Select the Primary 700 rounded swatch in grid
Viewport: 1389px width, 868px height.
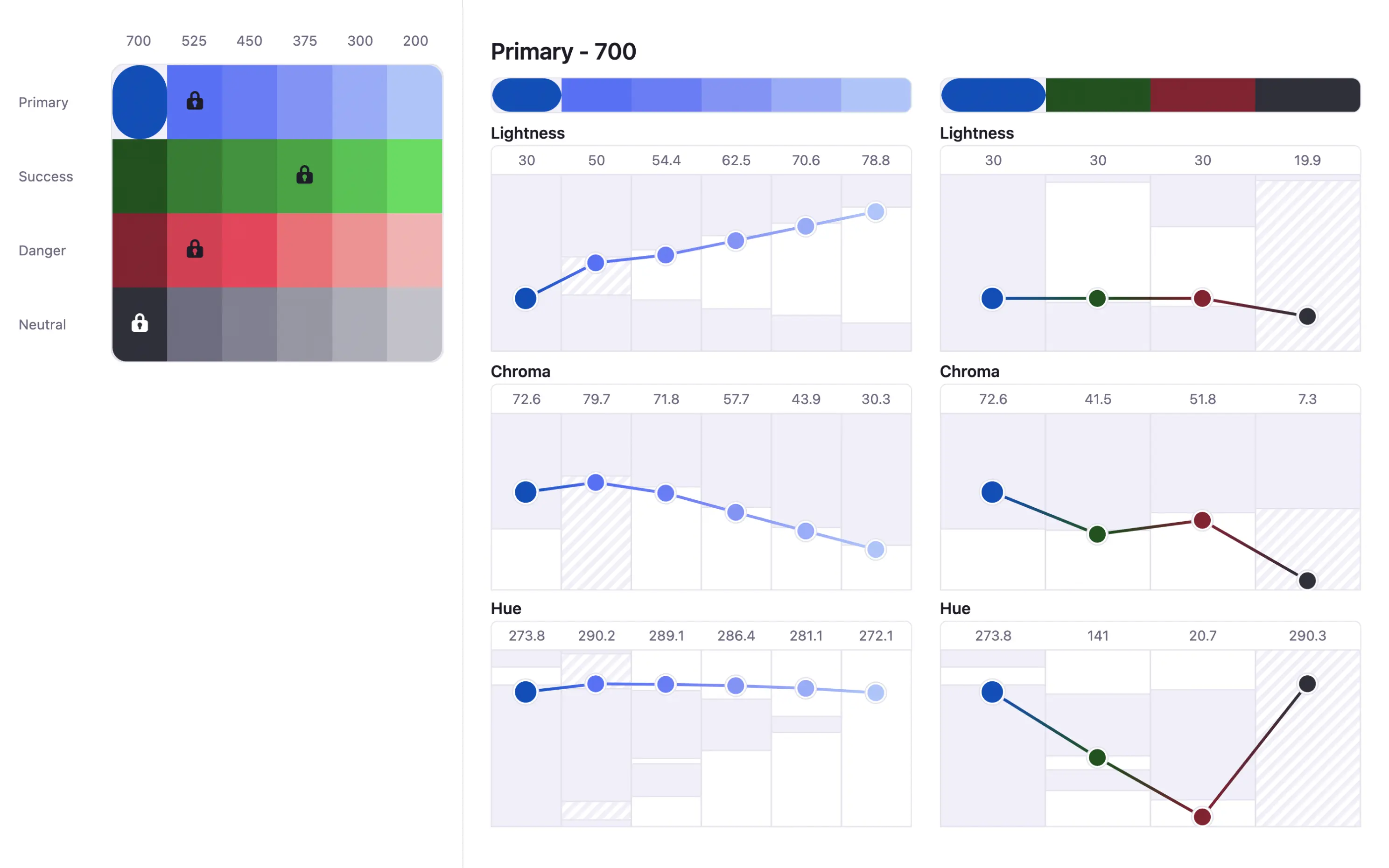[x=140, y=102]
